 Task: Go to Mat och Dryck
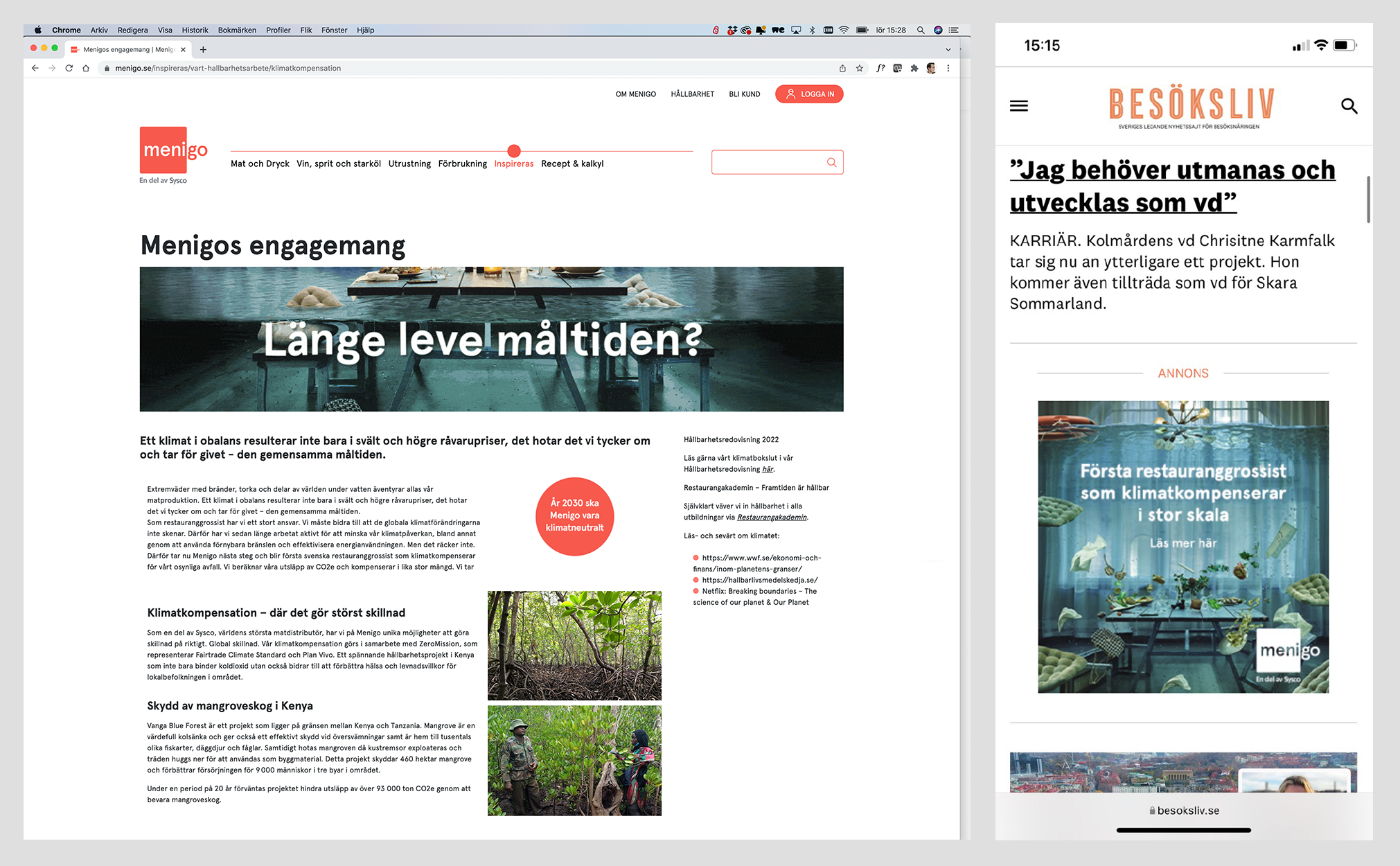pos(260,164)
